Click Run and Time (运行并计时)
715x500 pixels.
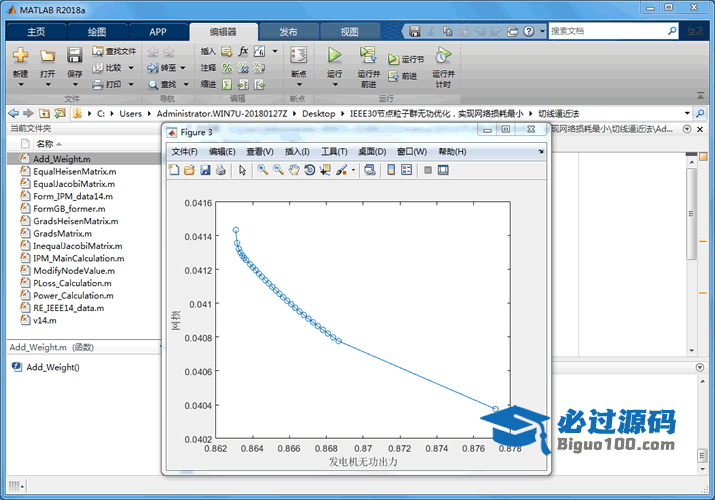click(443, 67)
